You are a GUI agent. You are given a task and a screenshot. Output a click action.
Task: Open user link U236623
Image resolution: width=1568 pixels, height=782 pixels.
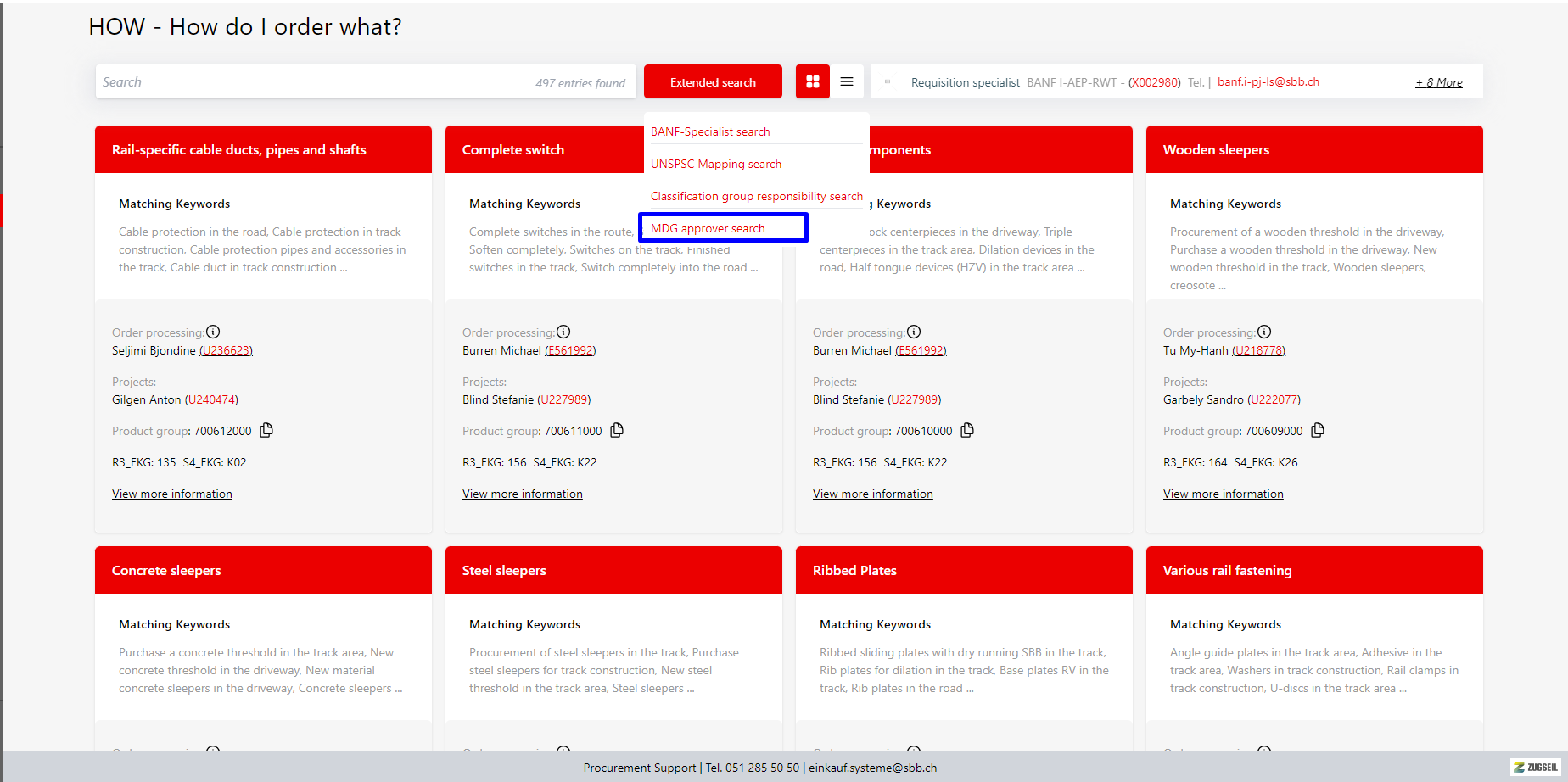[x=226, y=350]
